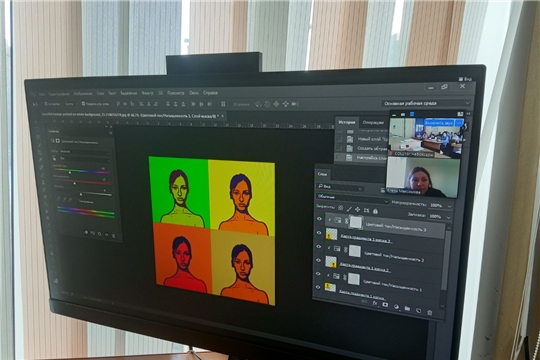Open the new adjustment layer circle icon

click(x=396, y=307)
